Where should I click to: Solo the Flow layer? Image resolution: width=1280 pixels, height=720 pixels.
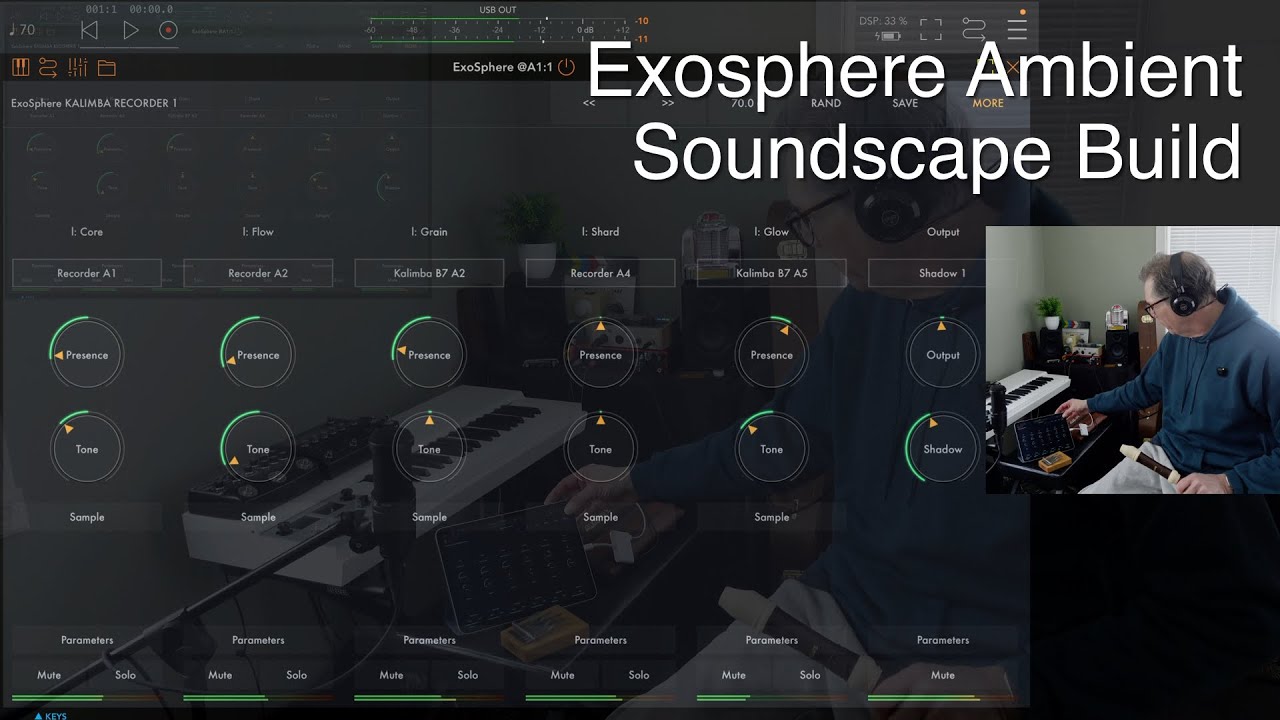(296, 675)
